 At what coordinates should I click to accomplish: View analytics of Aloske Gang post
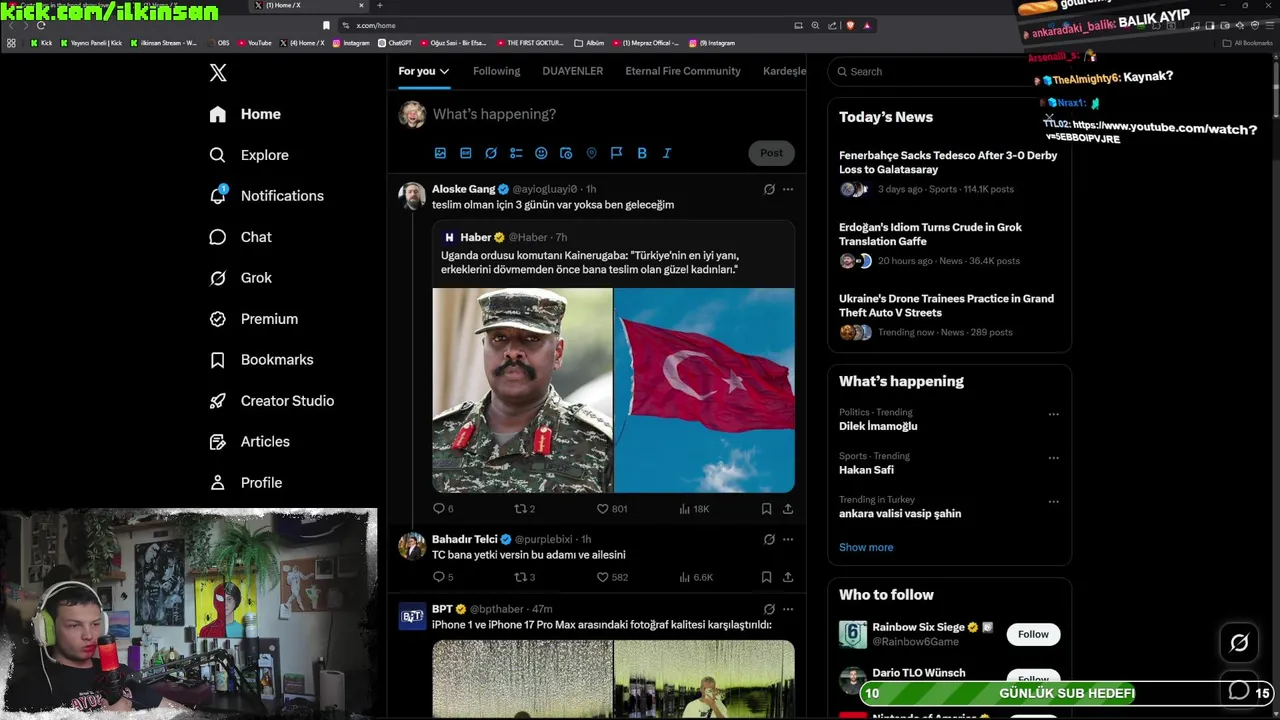click(694, 509)
